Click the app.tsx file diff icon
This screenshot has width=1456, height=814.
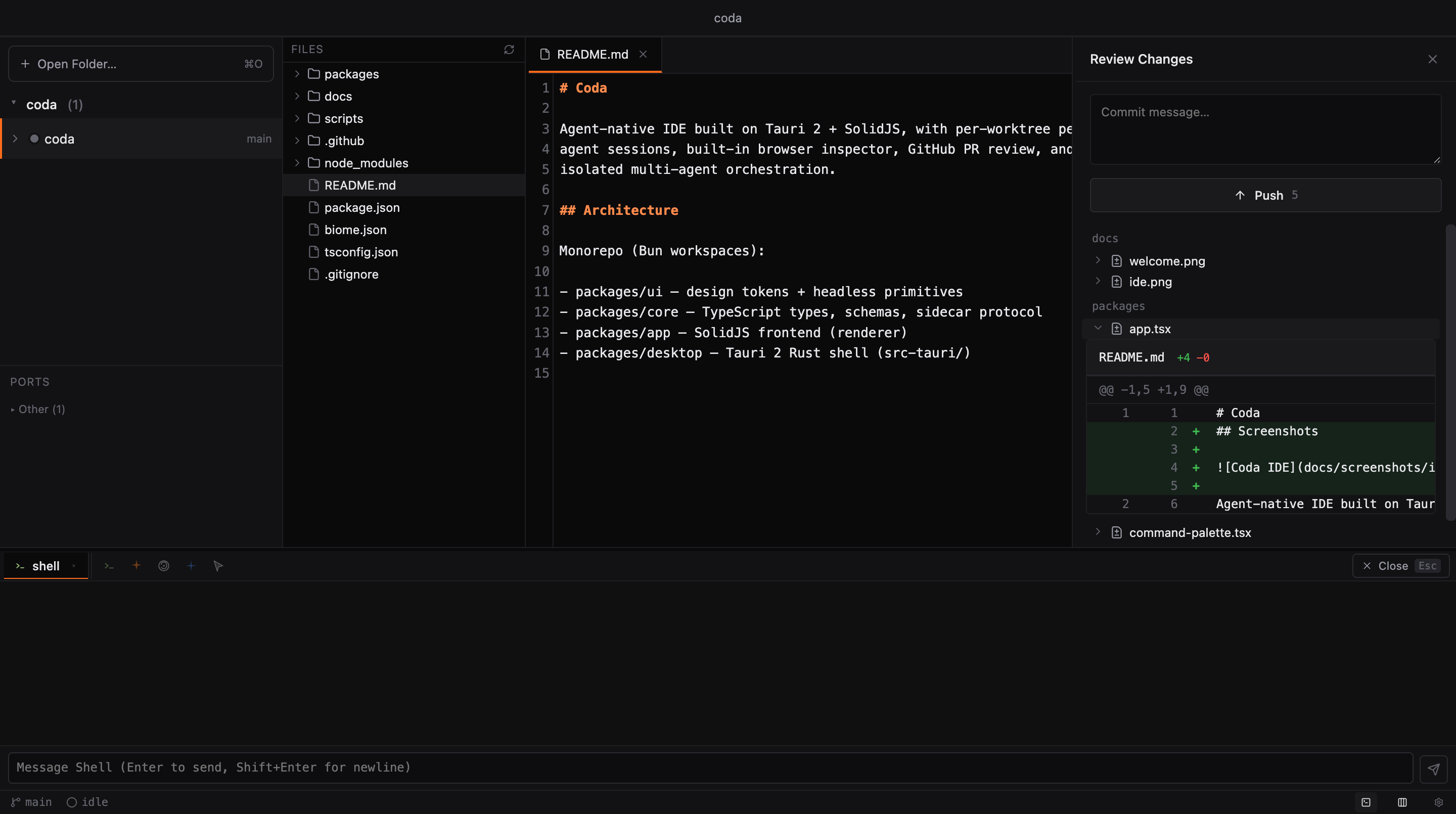(x=1116, y=329)
